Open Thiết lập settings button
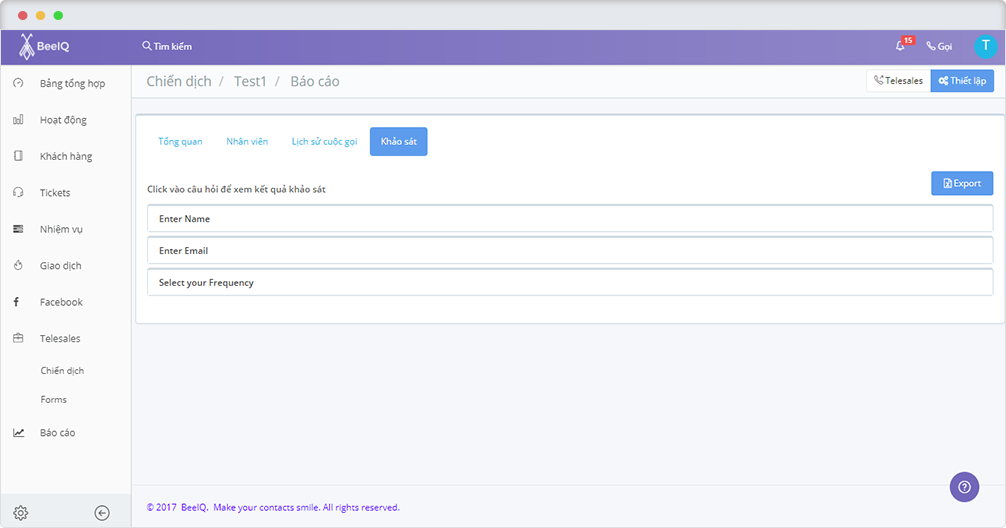 pyautogui.click(x=962, y=81)
